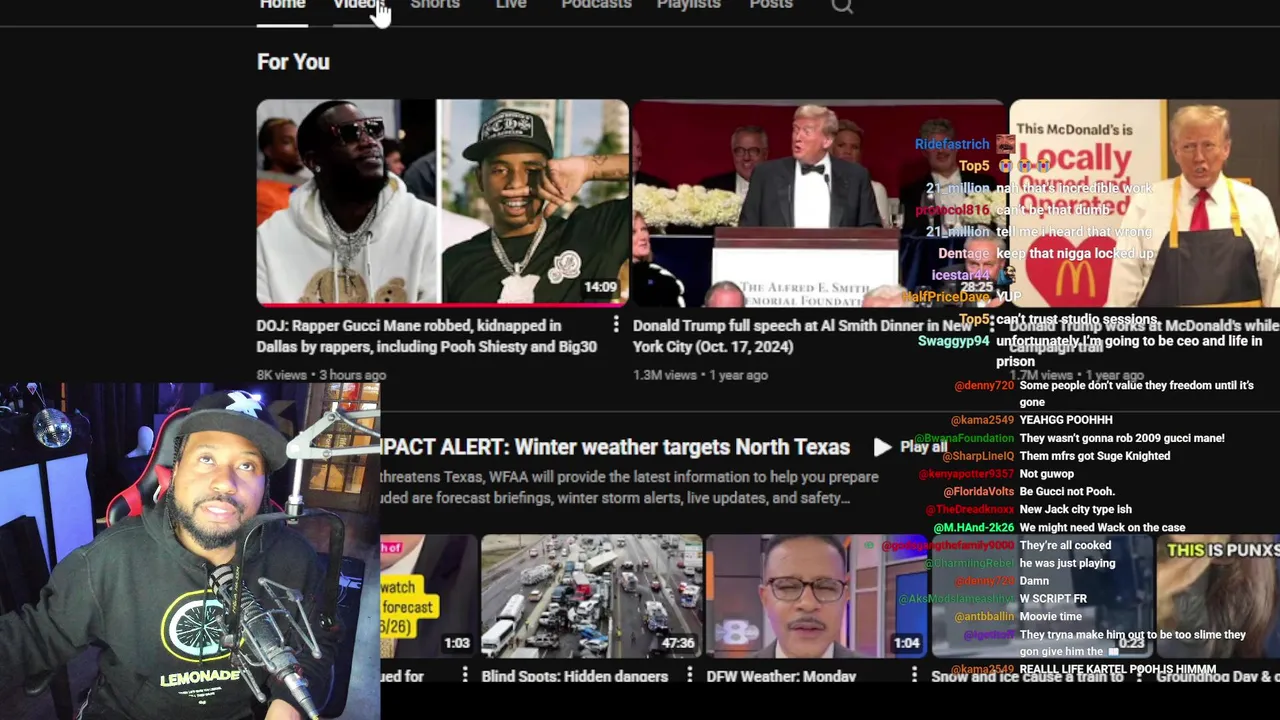1280x720 pixels.
Task: Open the Trump Al Smith Dinner thumbnail
Action: (x=818, y=202)
